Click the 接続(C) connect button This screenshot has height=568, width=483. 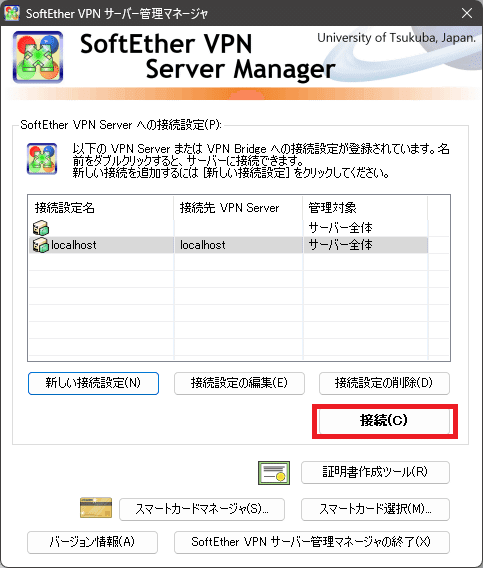[x=384, y=421]
